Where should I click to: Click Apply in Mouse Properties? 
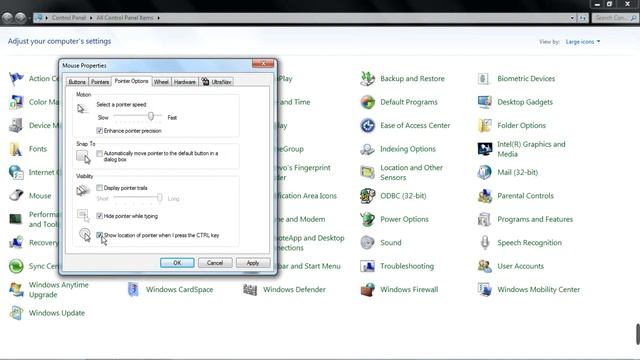click(253, 263)
